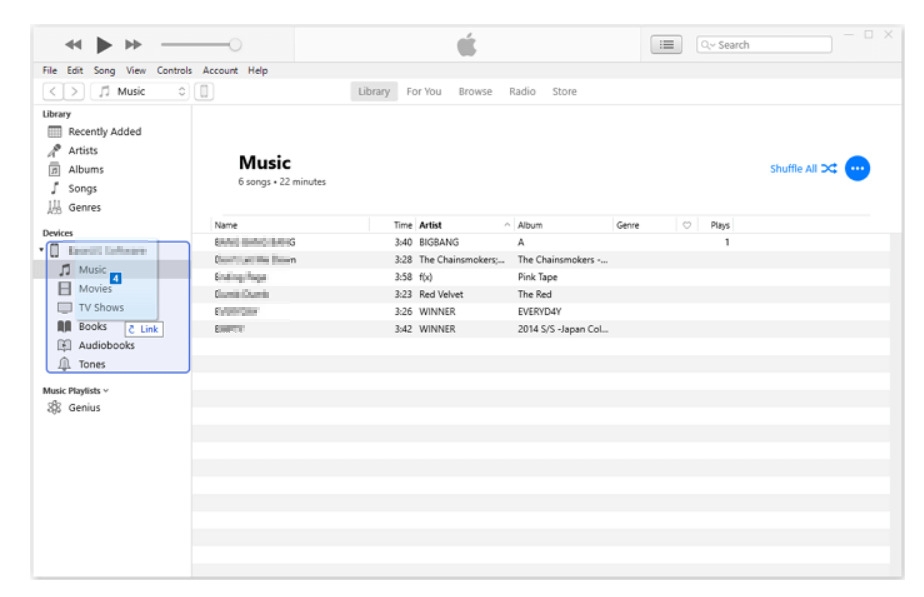Image resolution: width=924 pixels, height=597 pixels.
Task: Click the song list vertical scrollbar
Action: 896,404
